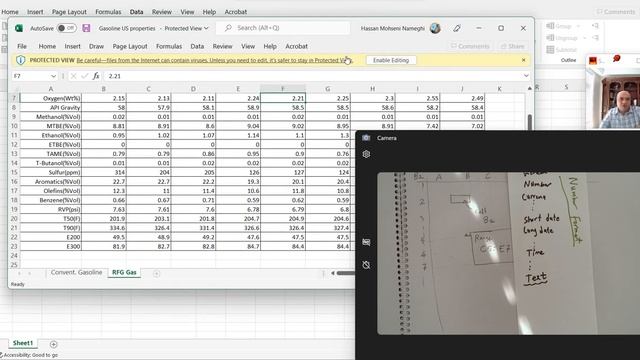Image resolution: width=640 pixels, height=360 pixels.
Task: Click the 'MTBE(%Vol)' cell
Action: point(51,126)
